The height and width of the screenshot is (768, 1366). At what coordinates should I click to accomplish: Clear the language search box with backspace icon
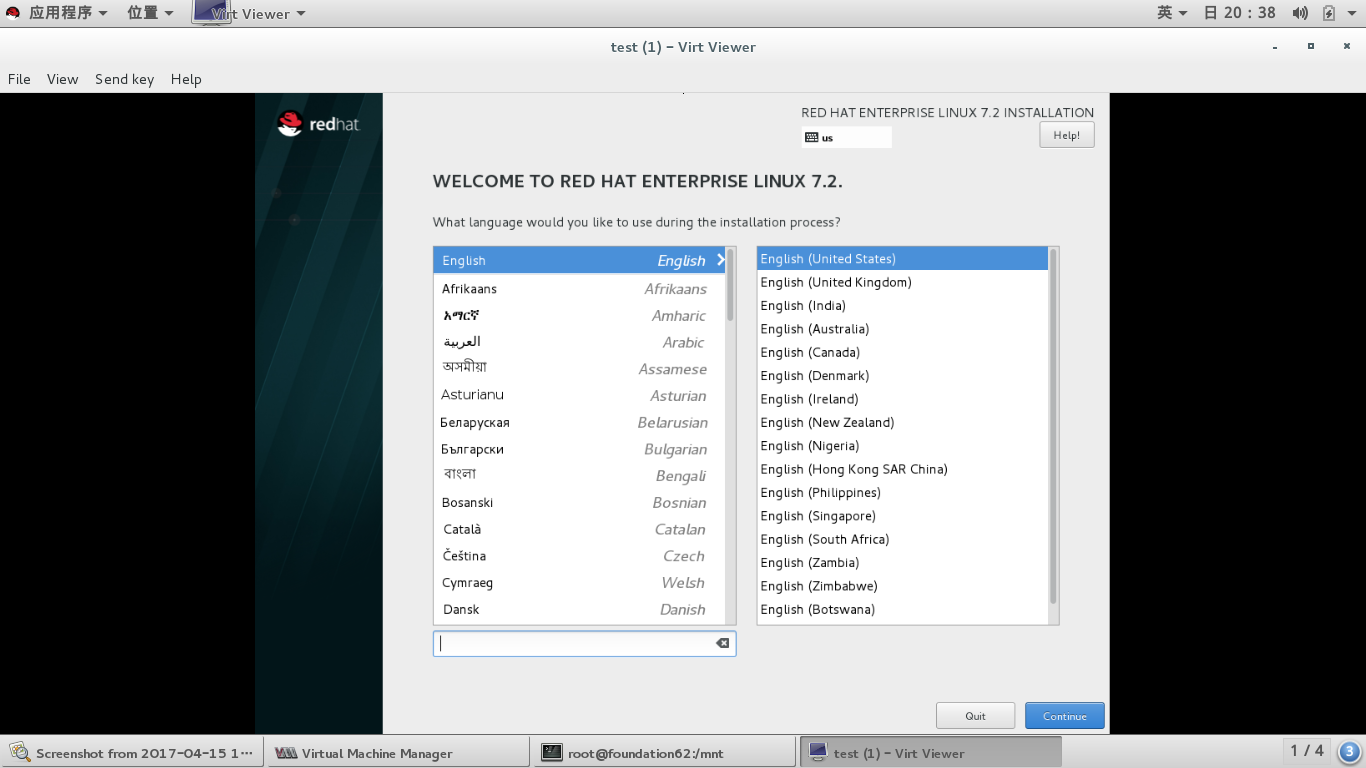point(722,643)
